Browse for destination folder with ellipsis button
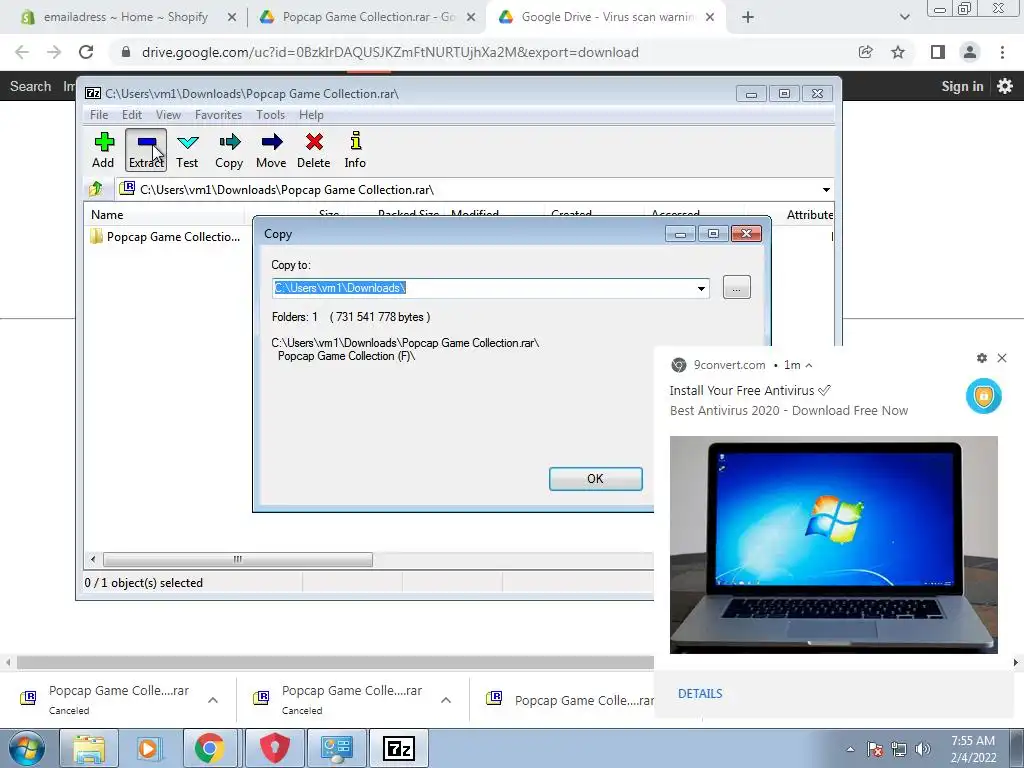 pos(737,287)
